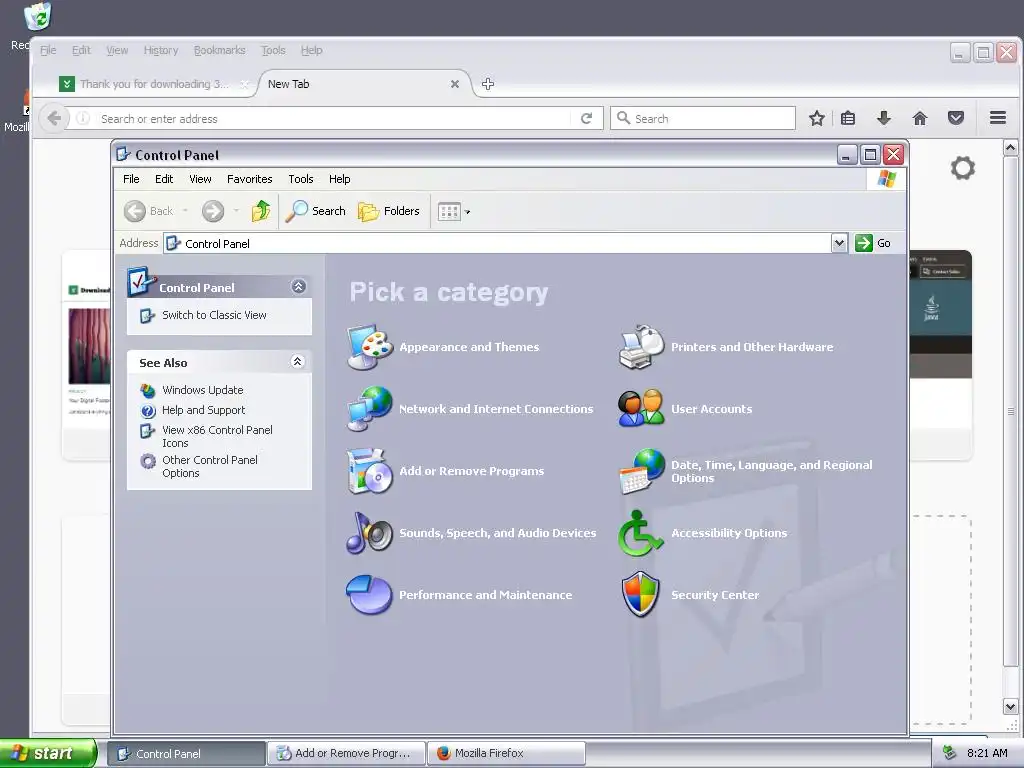1024x768 pixels.
Task: Click the Appearance and Themes text link
Action: coord(469,347)
